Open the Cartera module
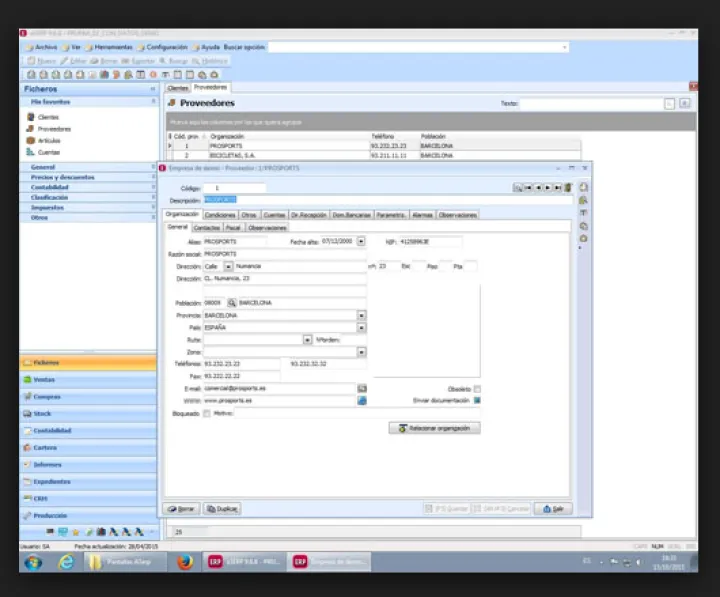720x597 pixels. tap(88, 448)
